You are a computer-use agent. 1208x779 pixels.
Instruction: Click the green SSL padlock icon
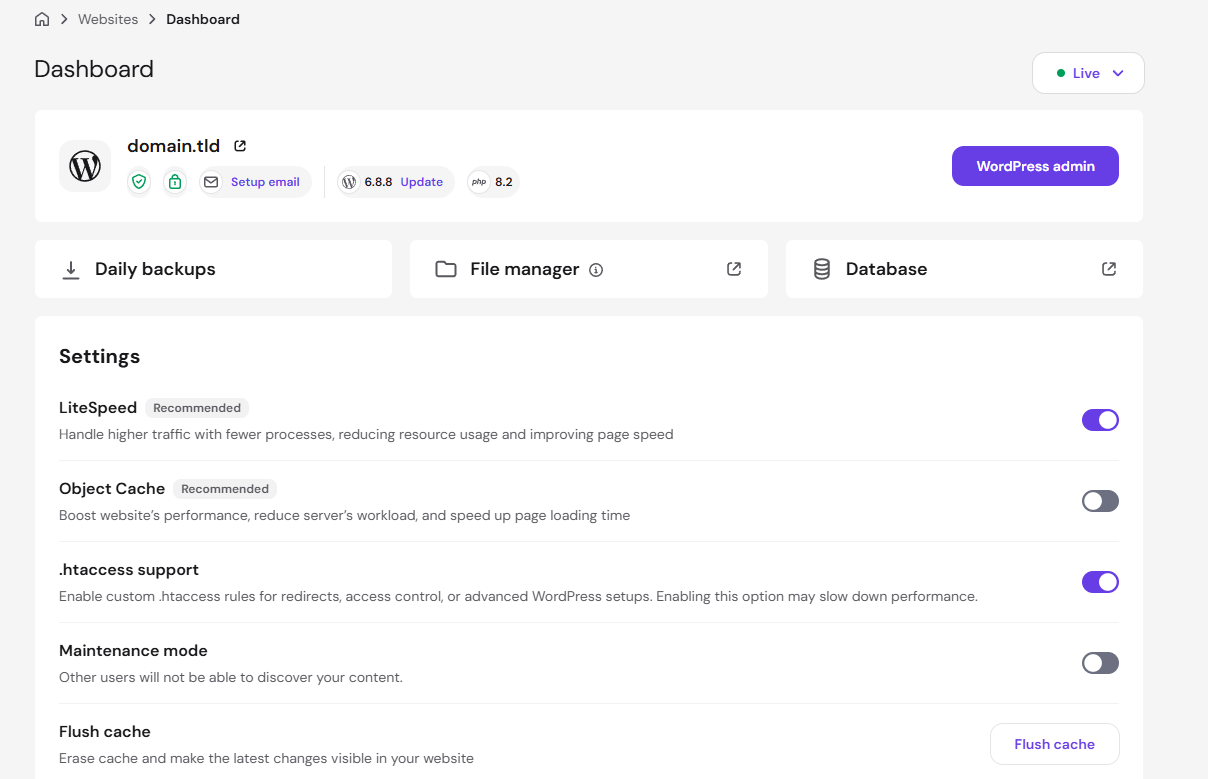[175, 182]
